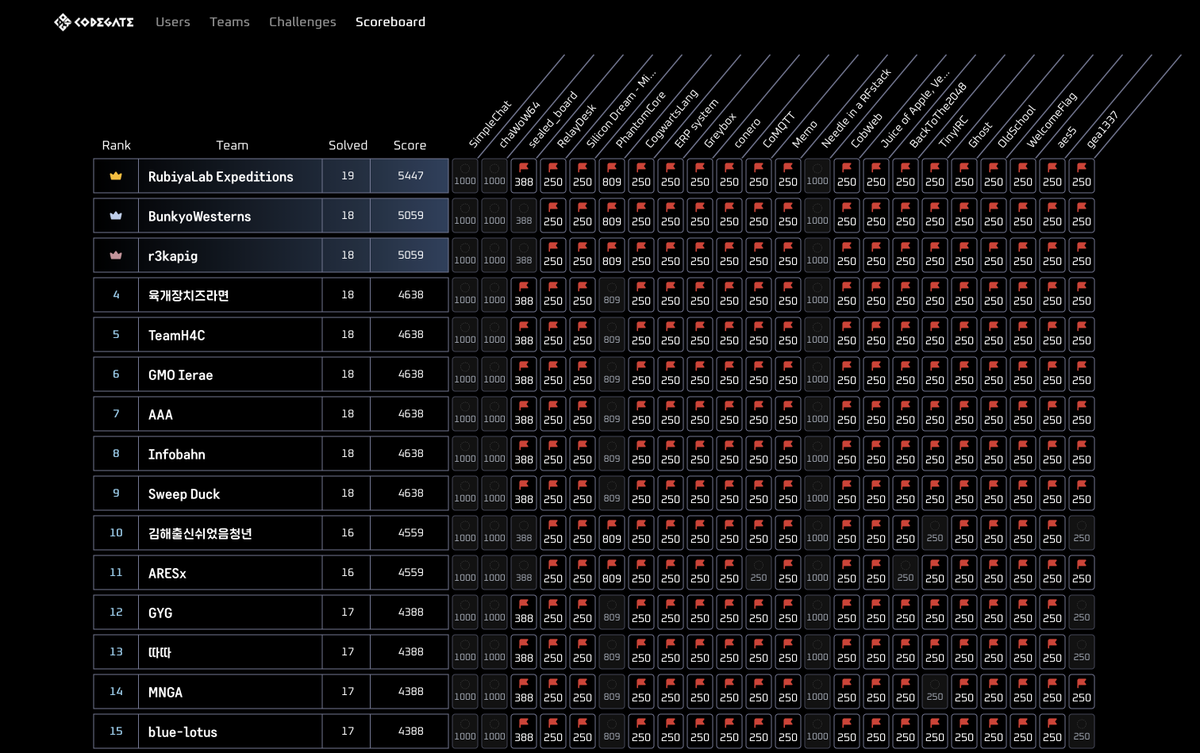Click RubiyaLab Expeditions' sealed_board flag cell (388)
Viewport: 1200px width, 753px height.
click(524, 176)
